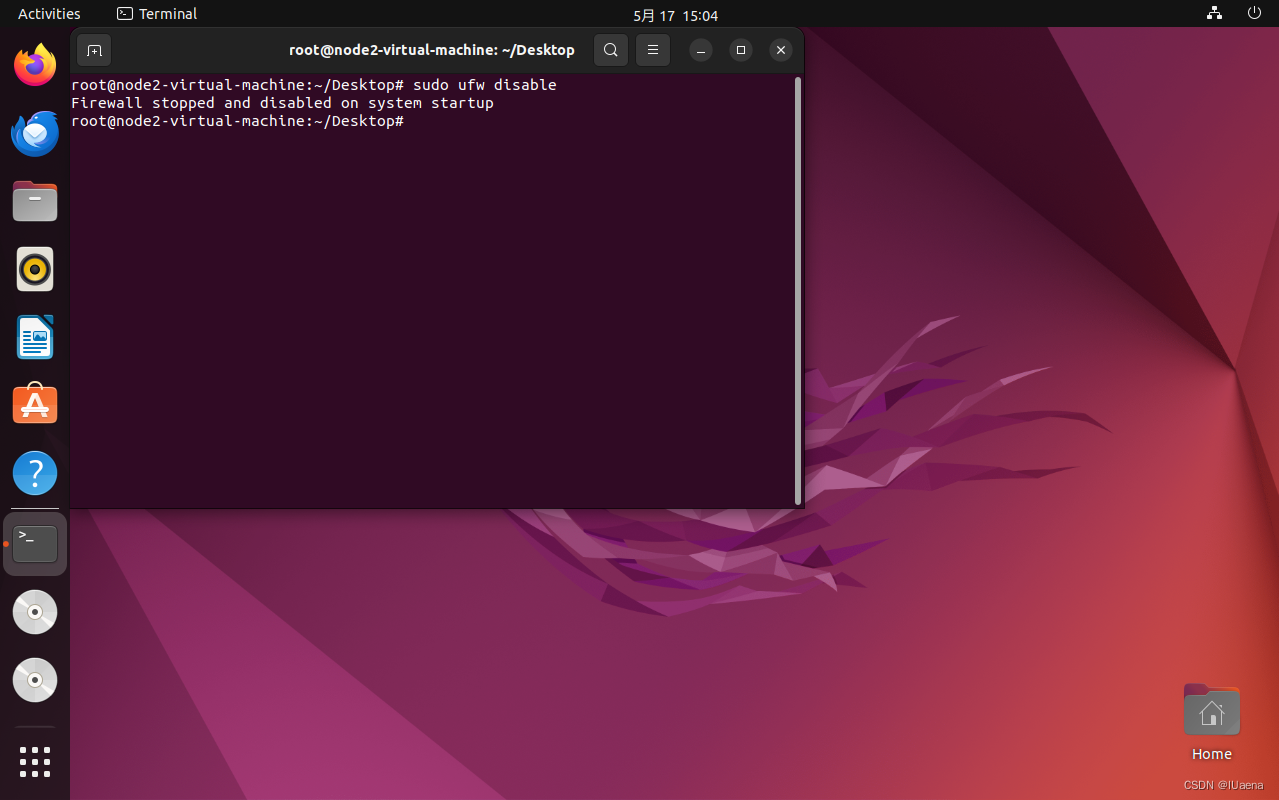Open the power system menu icon

1254,14
